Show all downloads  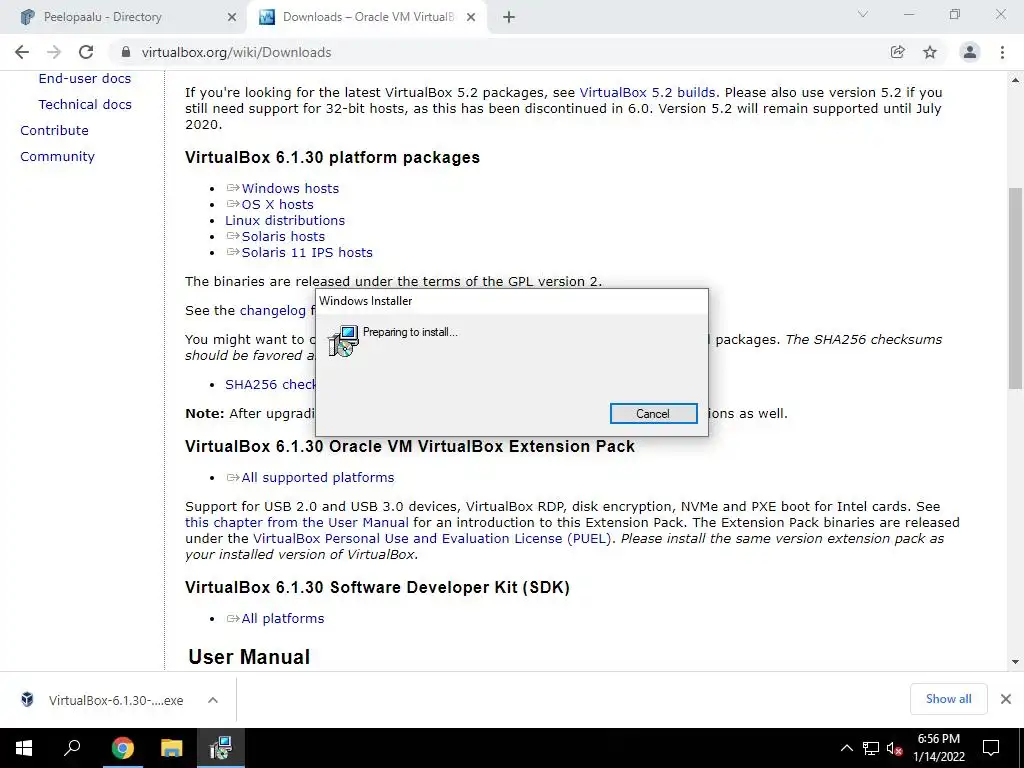tap(948, 699)
